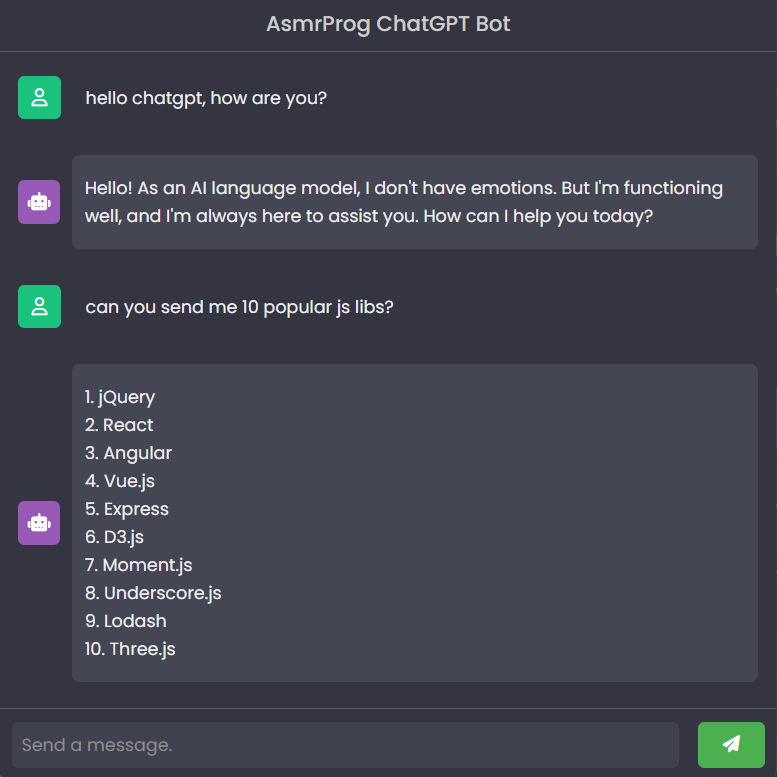Screen dimensions: 777x777
Task: Click bot avatar beside the libraries list
Action: 39,523
